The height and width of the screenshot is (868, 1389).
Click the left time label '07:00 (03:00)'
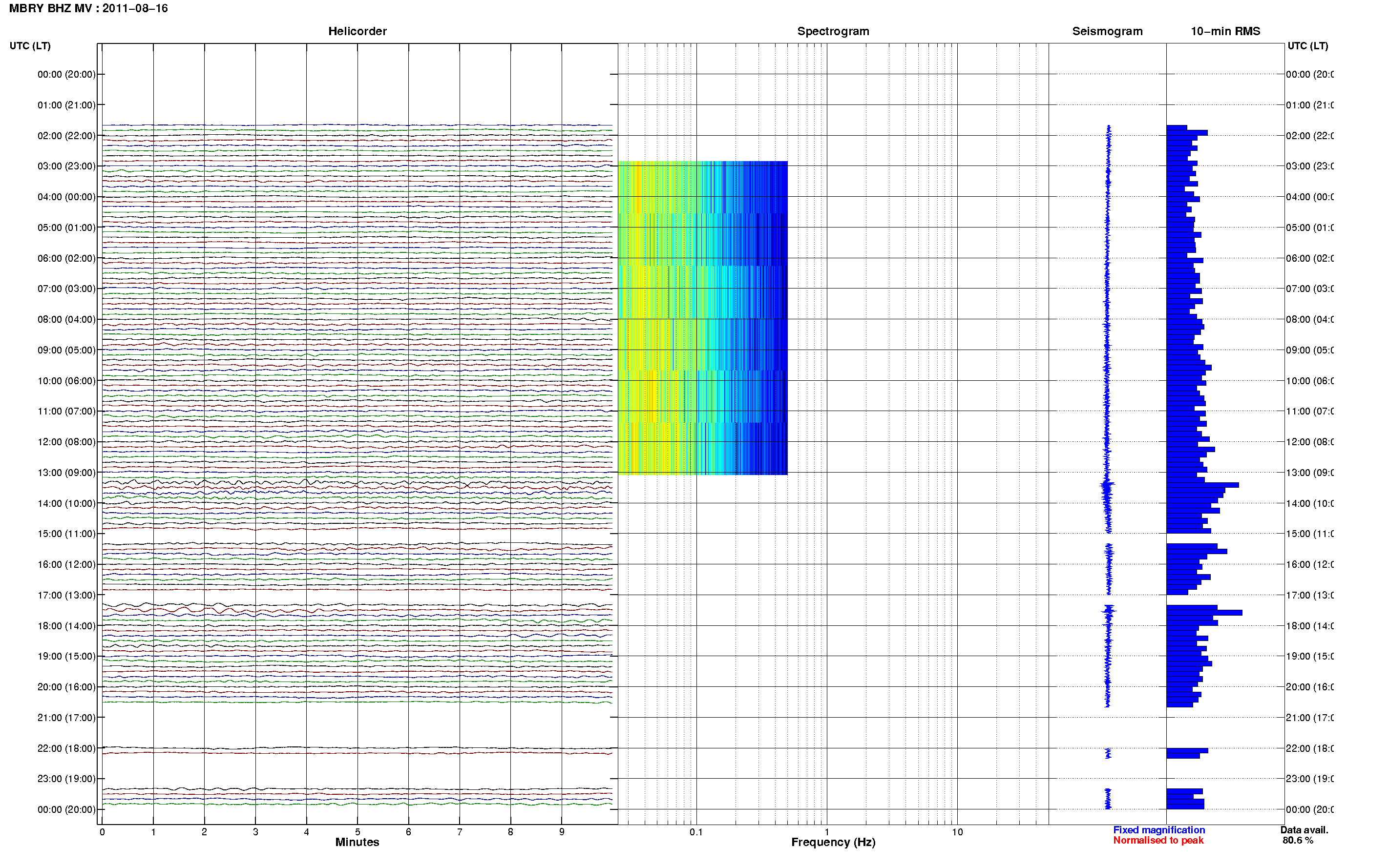point(66,288)
